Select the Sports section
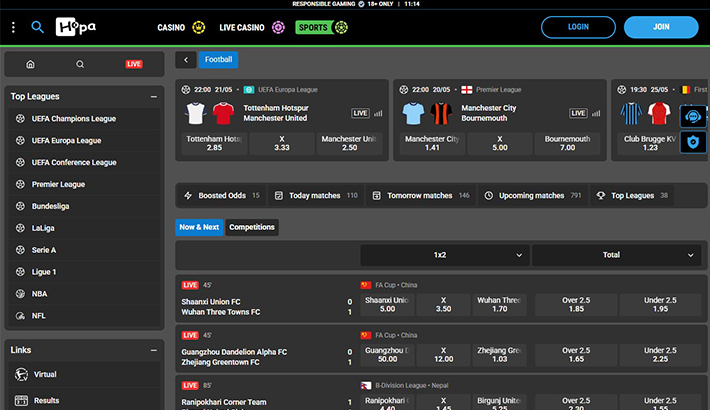Screen dimensions: 710x410 tap(321, 28)
